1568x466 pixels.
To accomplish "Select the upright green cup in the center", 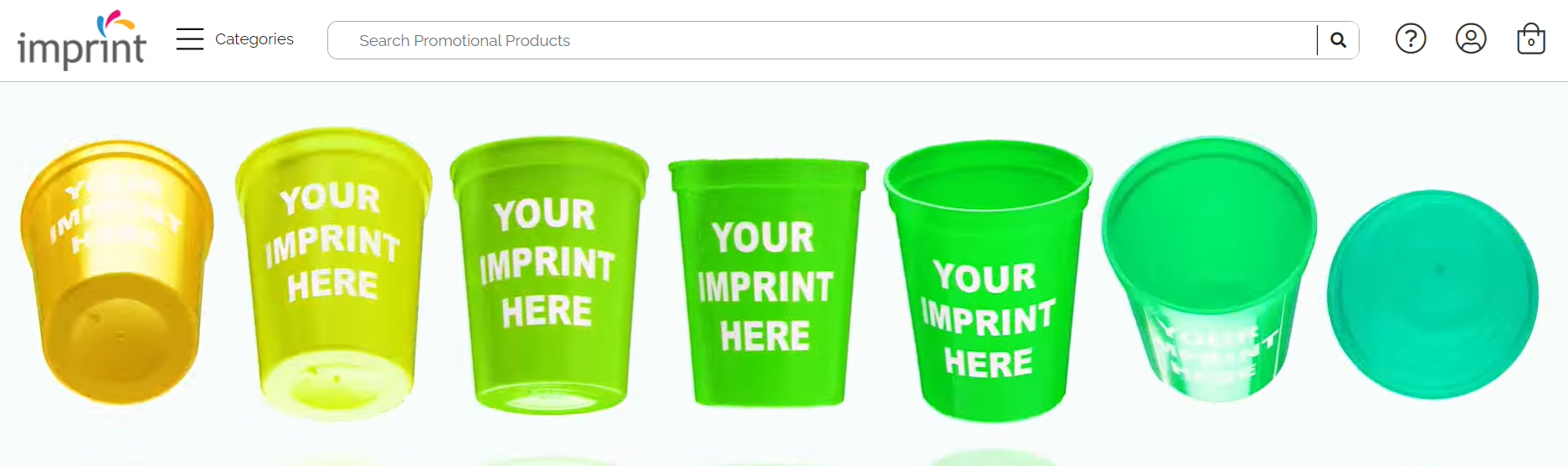I will click(768, 283).
